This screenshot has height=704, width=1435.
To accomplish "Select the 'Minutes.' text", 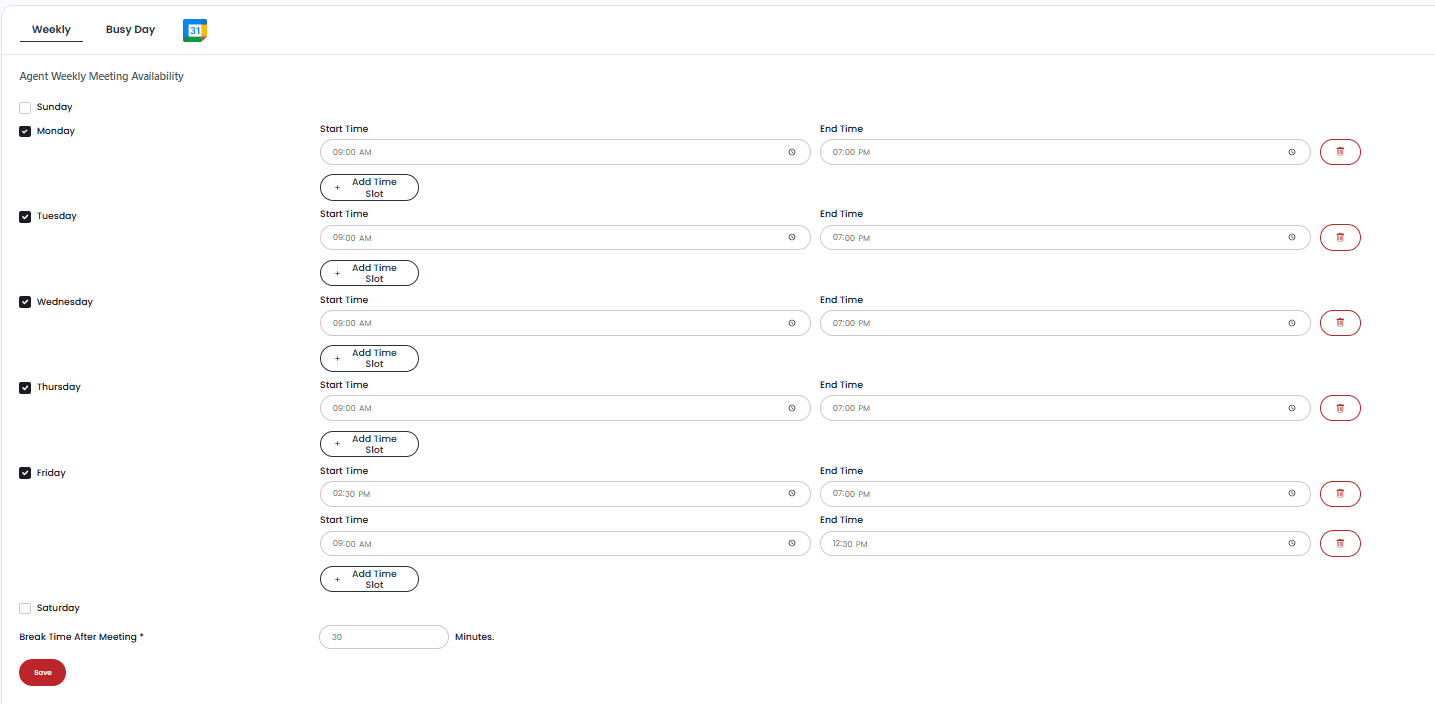I will coord(475,637).
